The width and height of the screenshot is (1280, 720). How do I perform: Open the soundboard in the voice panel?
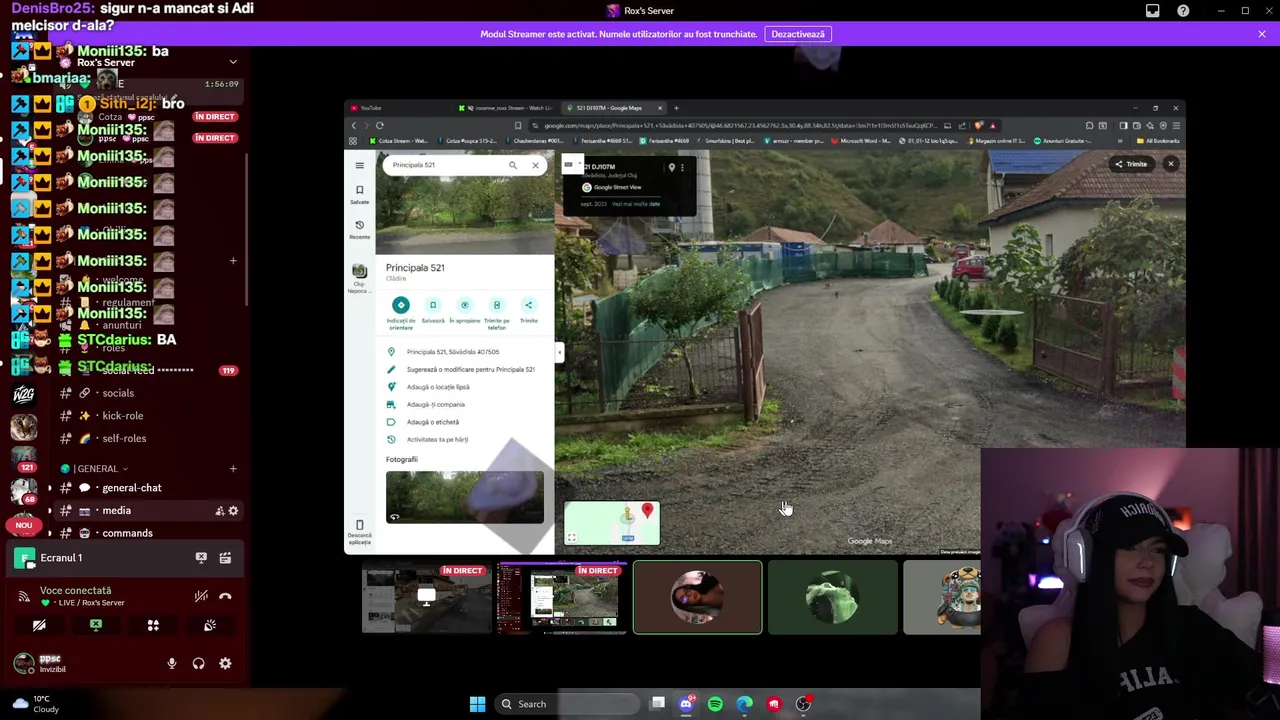coord(210,625)
